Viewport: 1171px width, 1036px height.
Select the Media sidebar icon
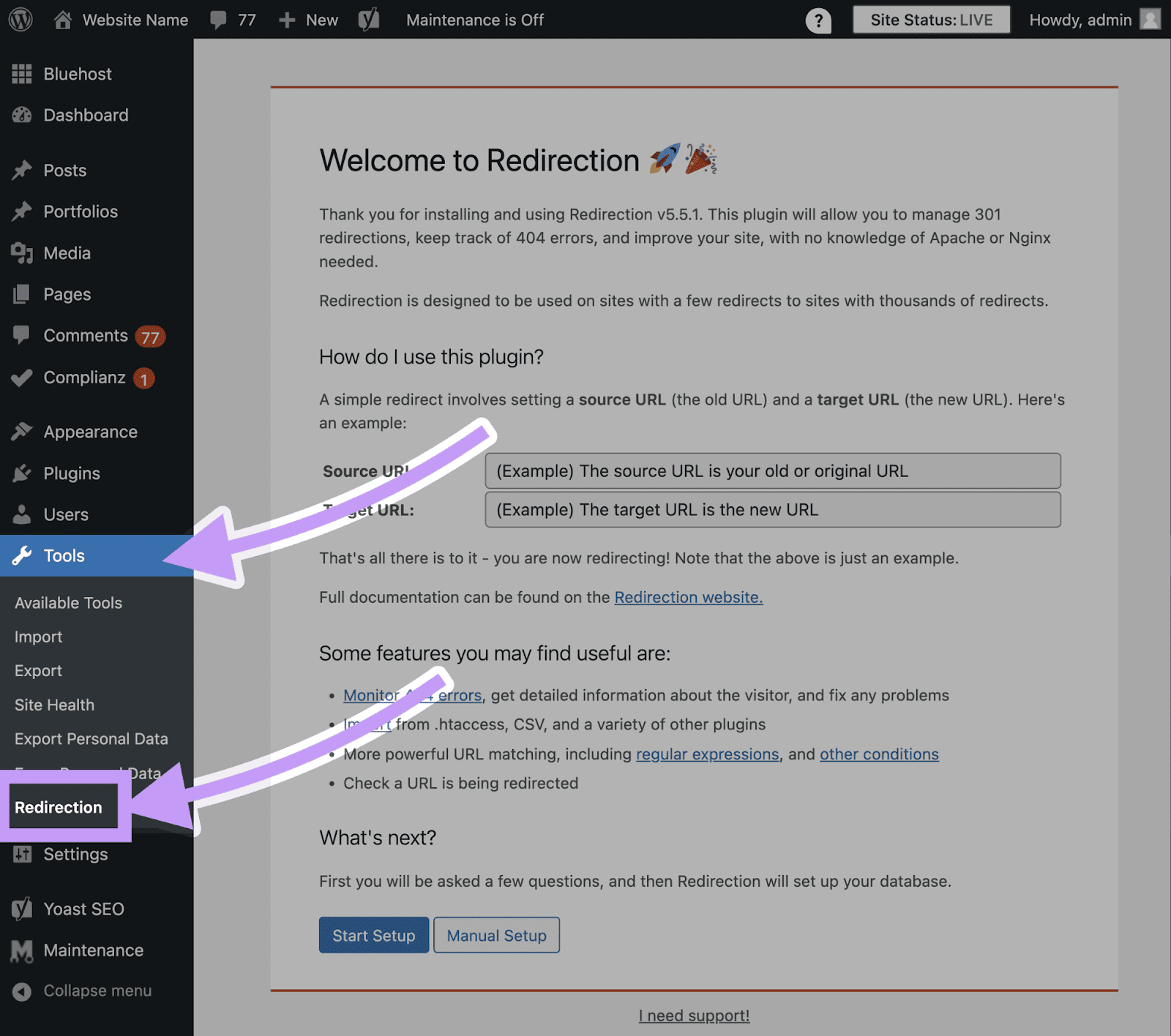click(x=23, y=252)
